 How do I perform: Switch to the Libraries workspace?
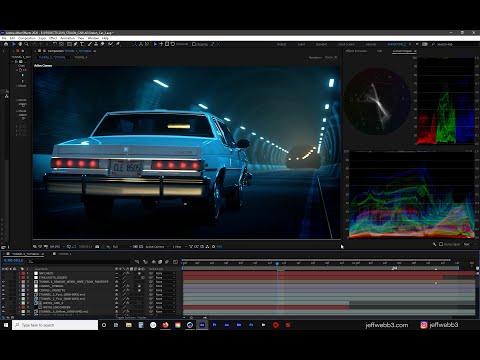pos(371,44)
